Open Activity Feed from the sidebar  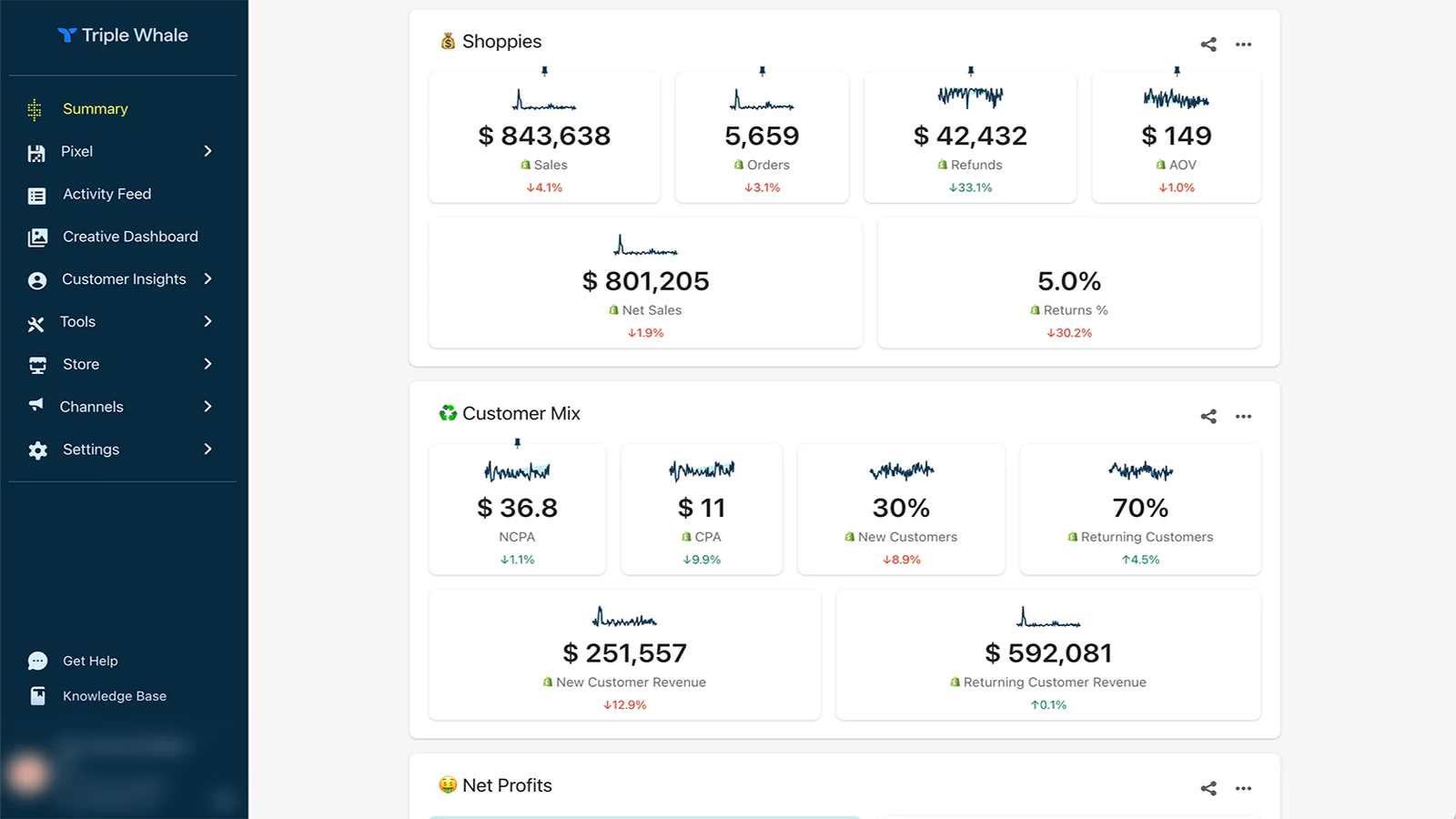[106, 194]
